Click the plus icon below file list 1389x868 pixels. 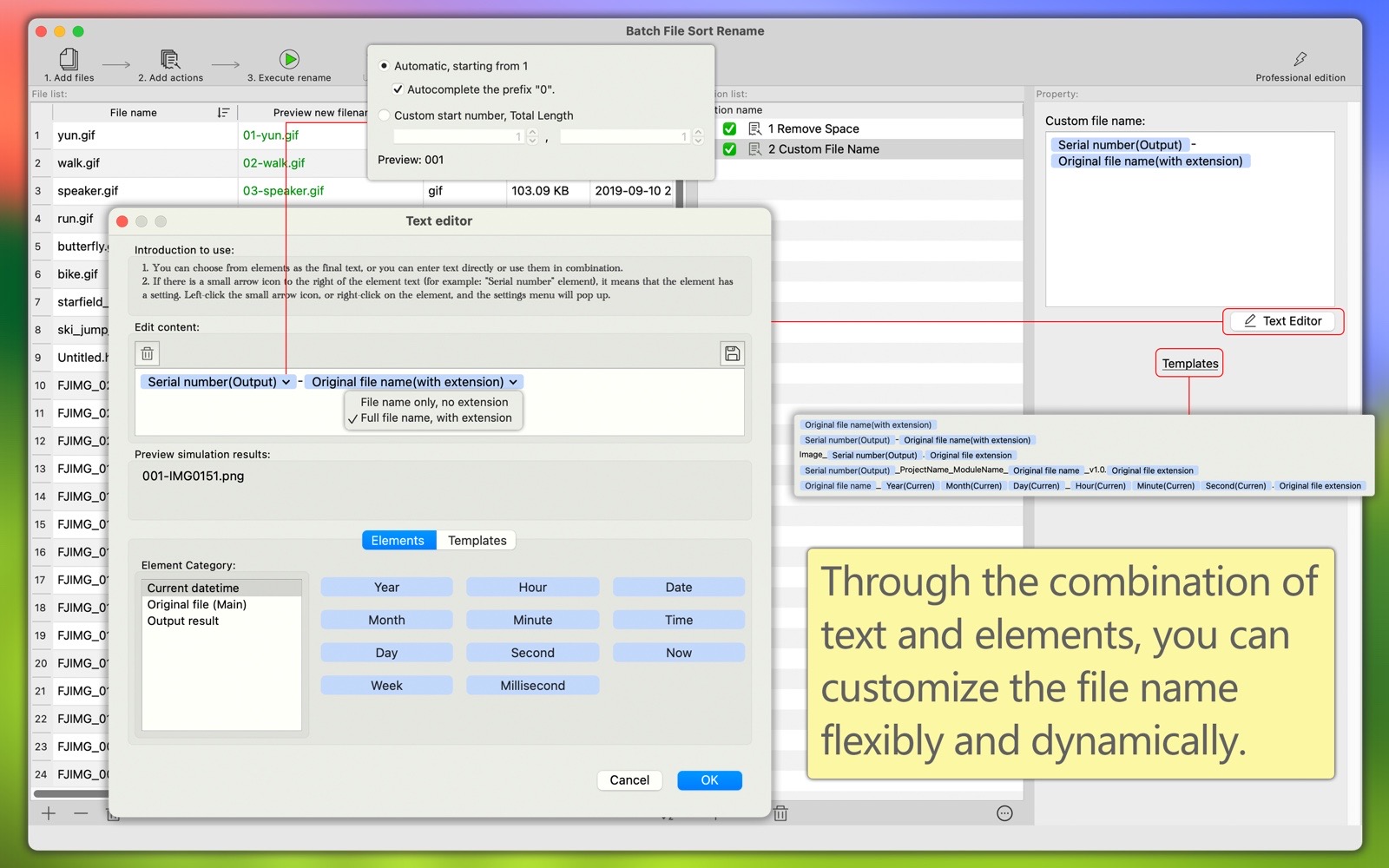point(49,813)
